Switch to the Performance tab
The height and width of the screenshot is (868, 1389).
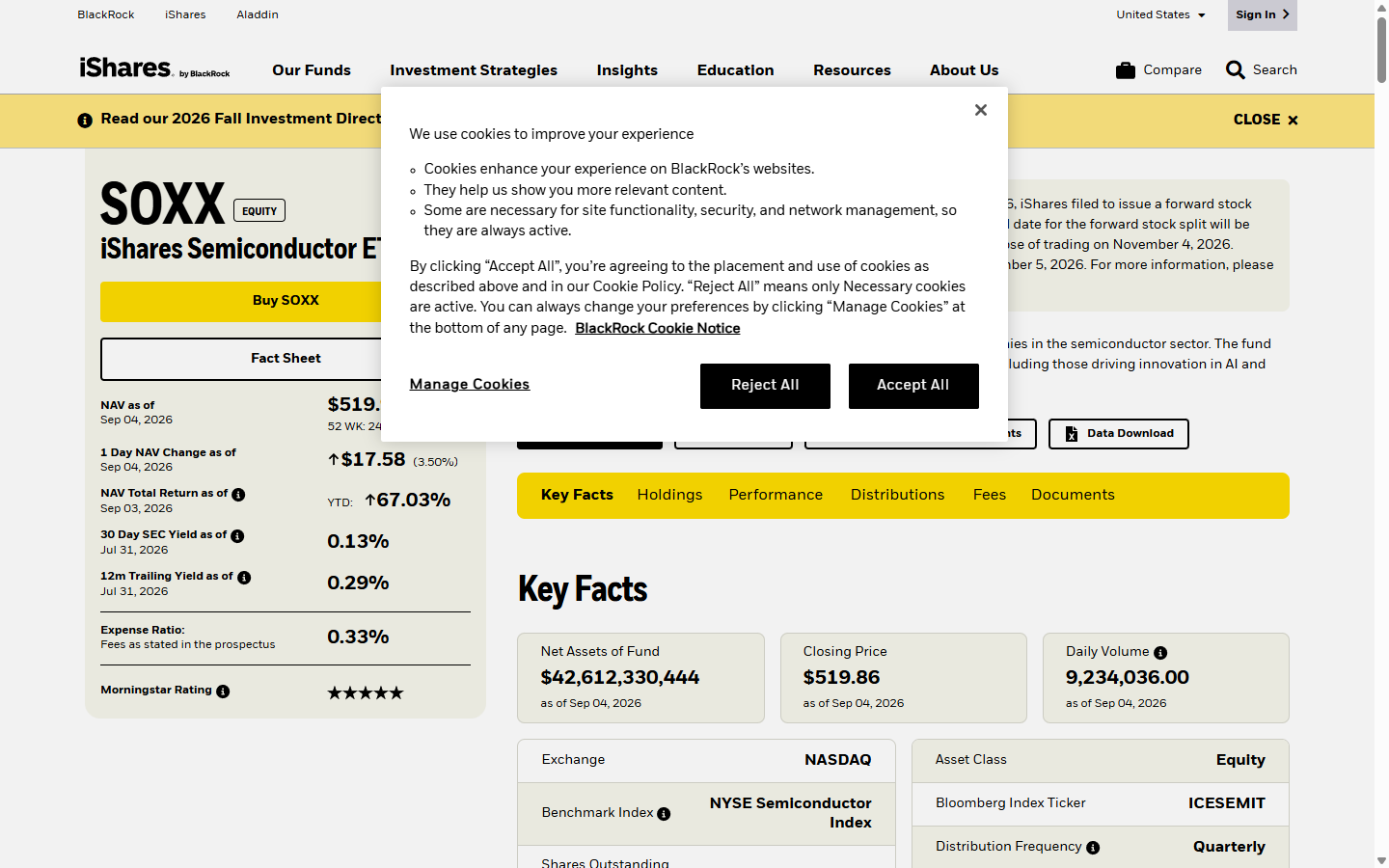776,495
